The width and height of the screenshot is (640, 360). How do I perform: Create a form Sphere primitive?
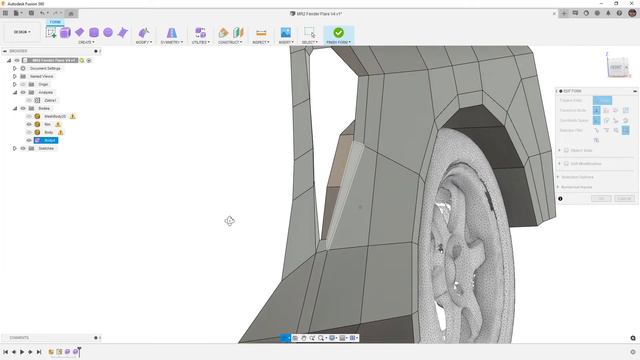tap(108, 33)
